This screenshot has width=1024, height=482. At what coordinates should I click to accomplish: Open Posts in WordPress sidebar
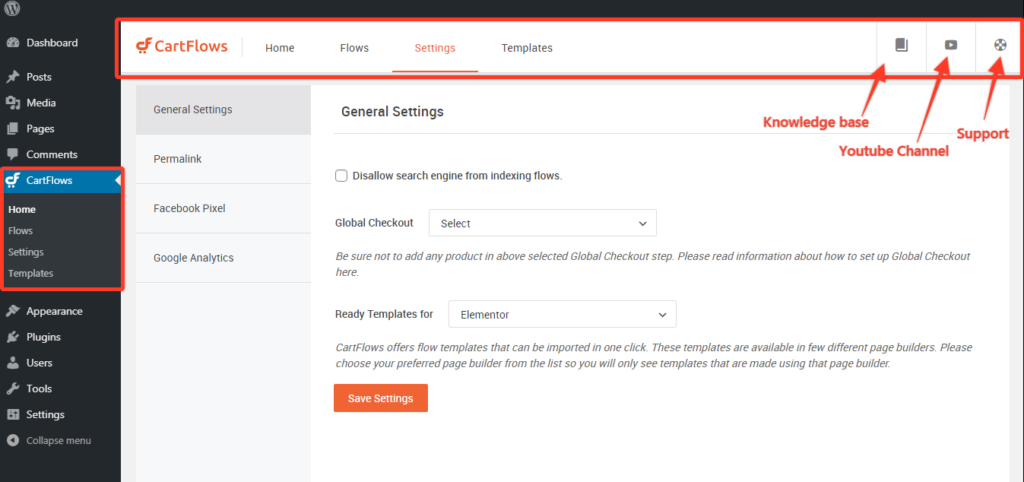39,77
